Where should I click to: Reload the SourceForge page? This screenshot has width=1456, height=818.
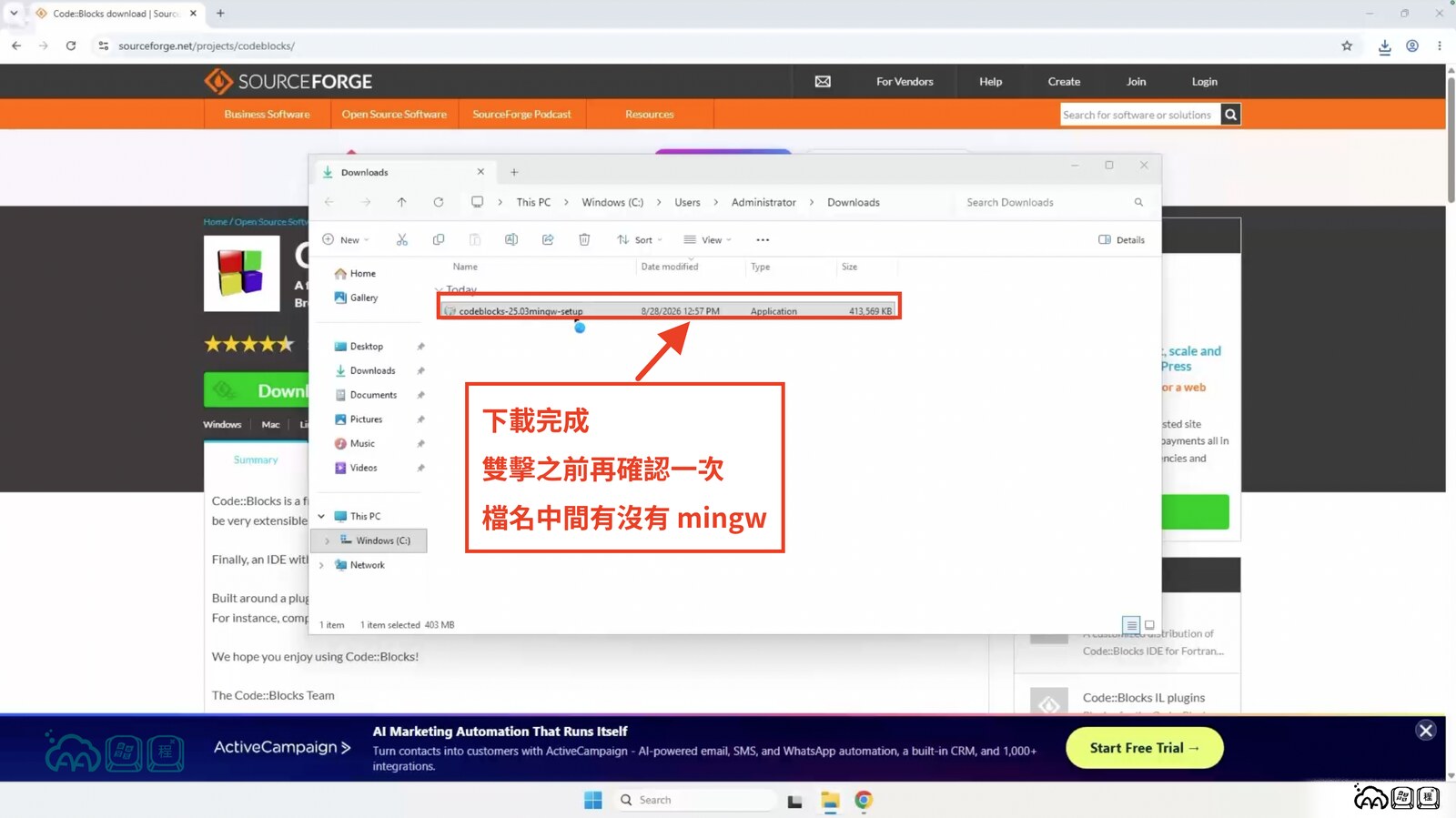click(71, 45)
